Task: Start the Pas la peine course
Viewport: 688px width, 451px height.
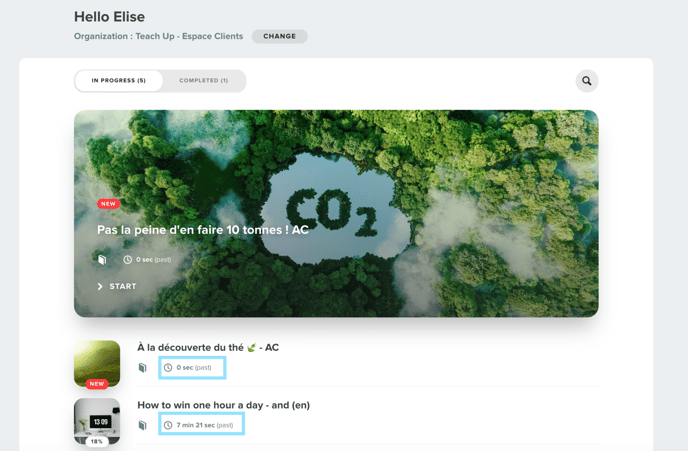Action: click(117, 286)
